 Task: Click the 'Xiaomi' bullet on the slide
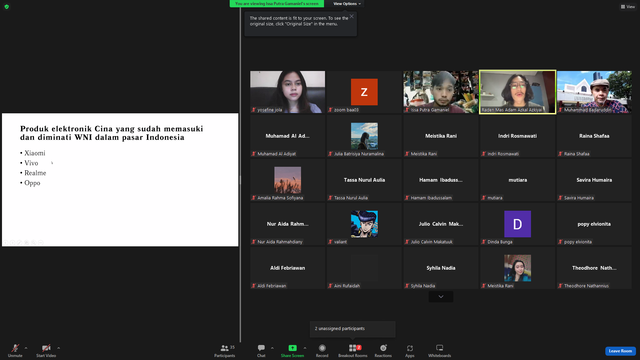pyautogui.click(x=35, y=153)
